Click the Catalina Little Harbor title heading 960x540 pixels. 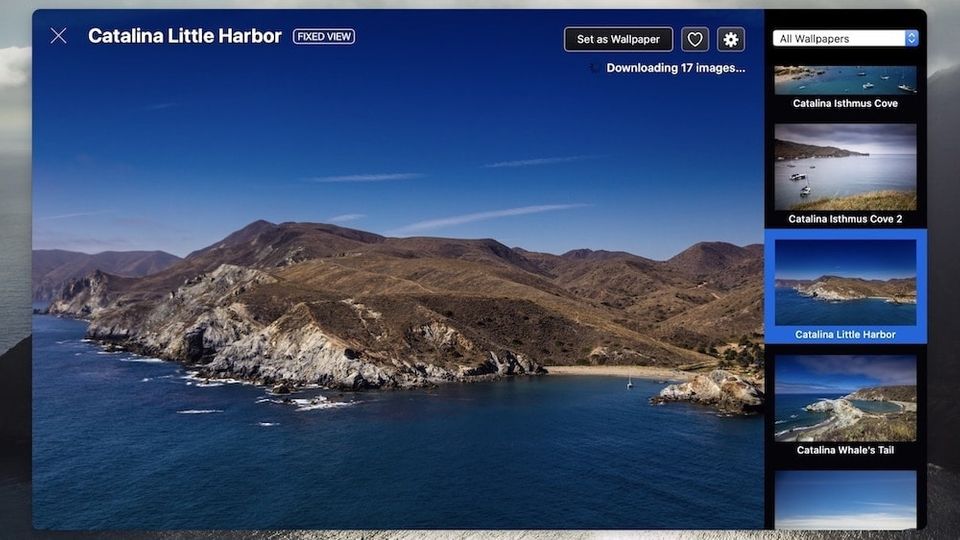(185, 36)
